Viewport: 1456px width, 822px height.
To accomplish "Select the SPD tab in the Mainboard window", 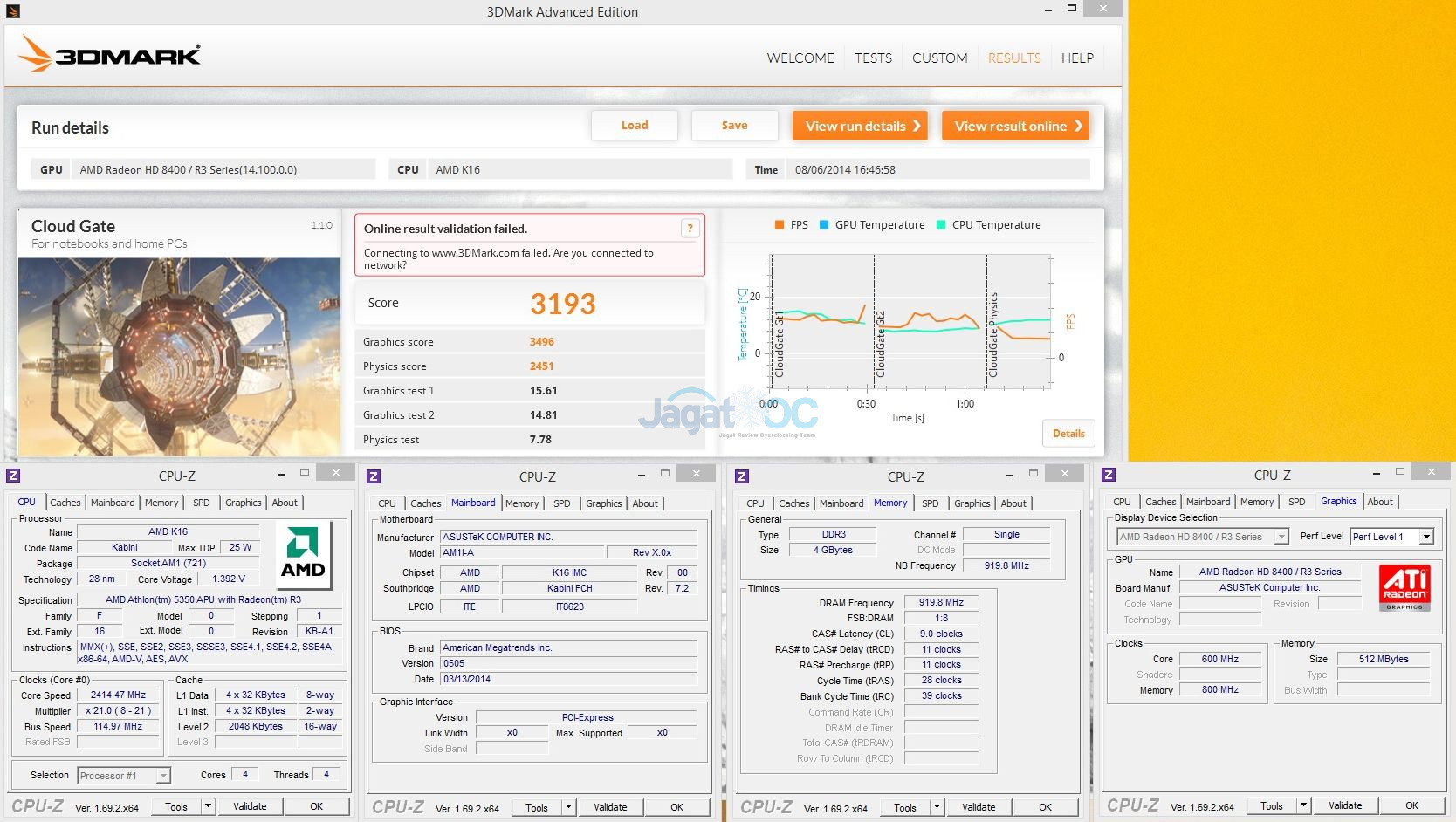I will [561, 503].
